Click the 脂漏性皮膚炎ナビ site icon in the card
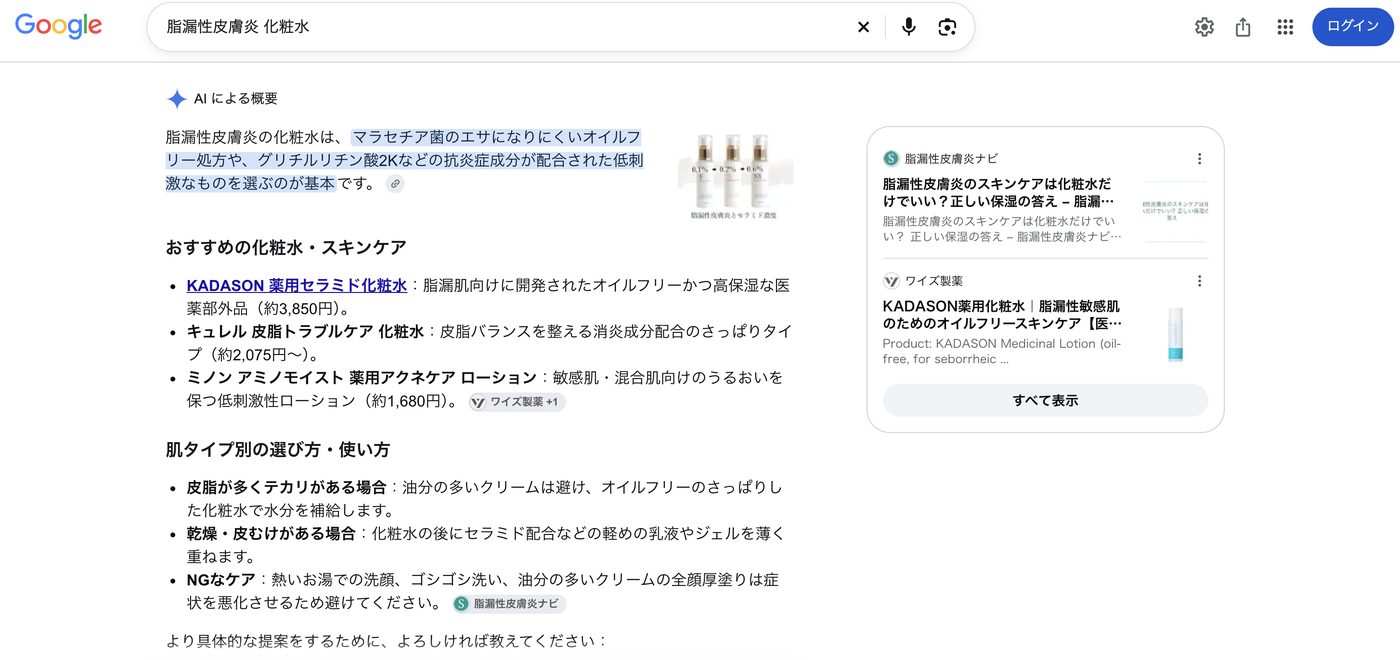The image size is (1400, 660). coord(891,158)
